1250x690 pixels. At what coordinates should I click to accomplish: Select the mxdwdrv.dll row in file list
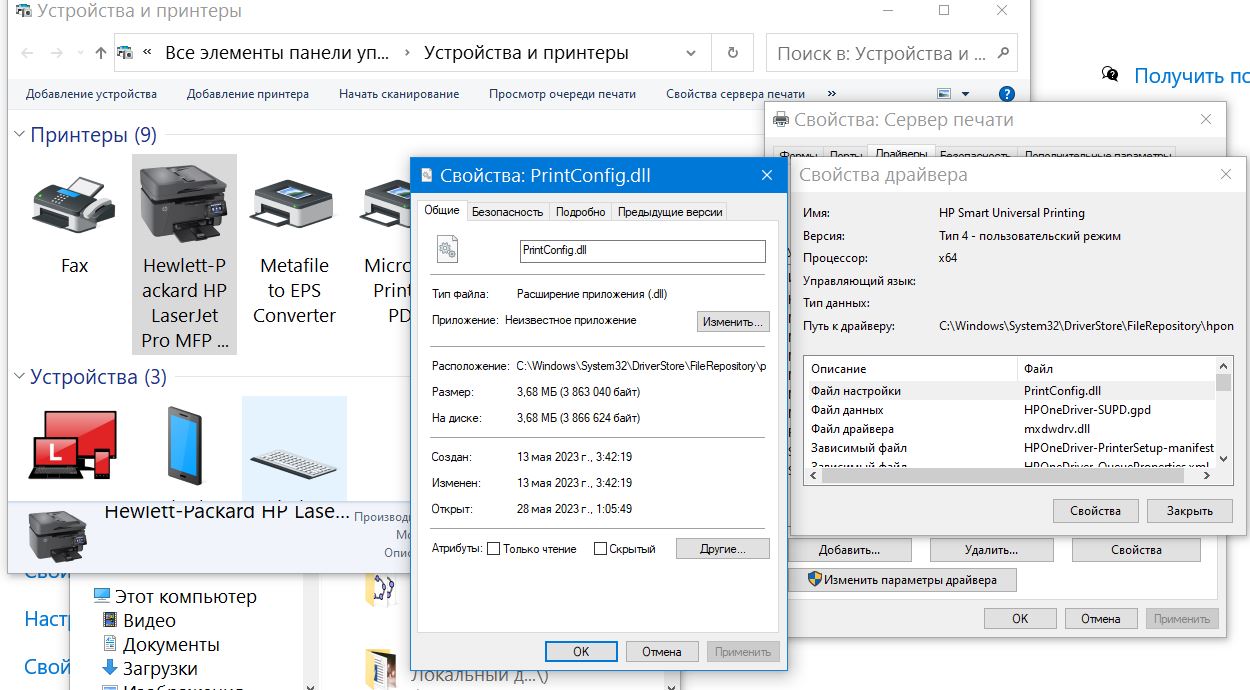(1009, 429)
